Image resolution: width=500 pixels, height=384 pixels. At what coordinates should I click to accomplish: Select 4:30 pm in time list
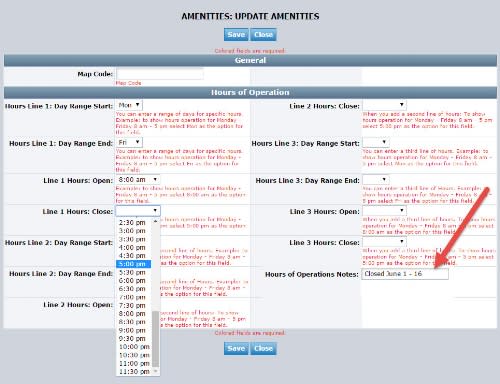(x=134, y=256)
